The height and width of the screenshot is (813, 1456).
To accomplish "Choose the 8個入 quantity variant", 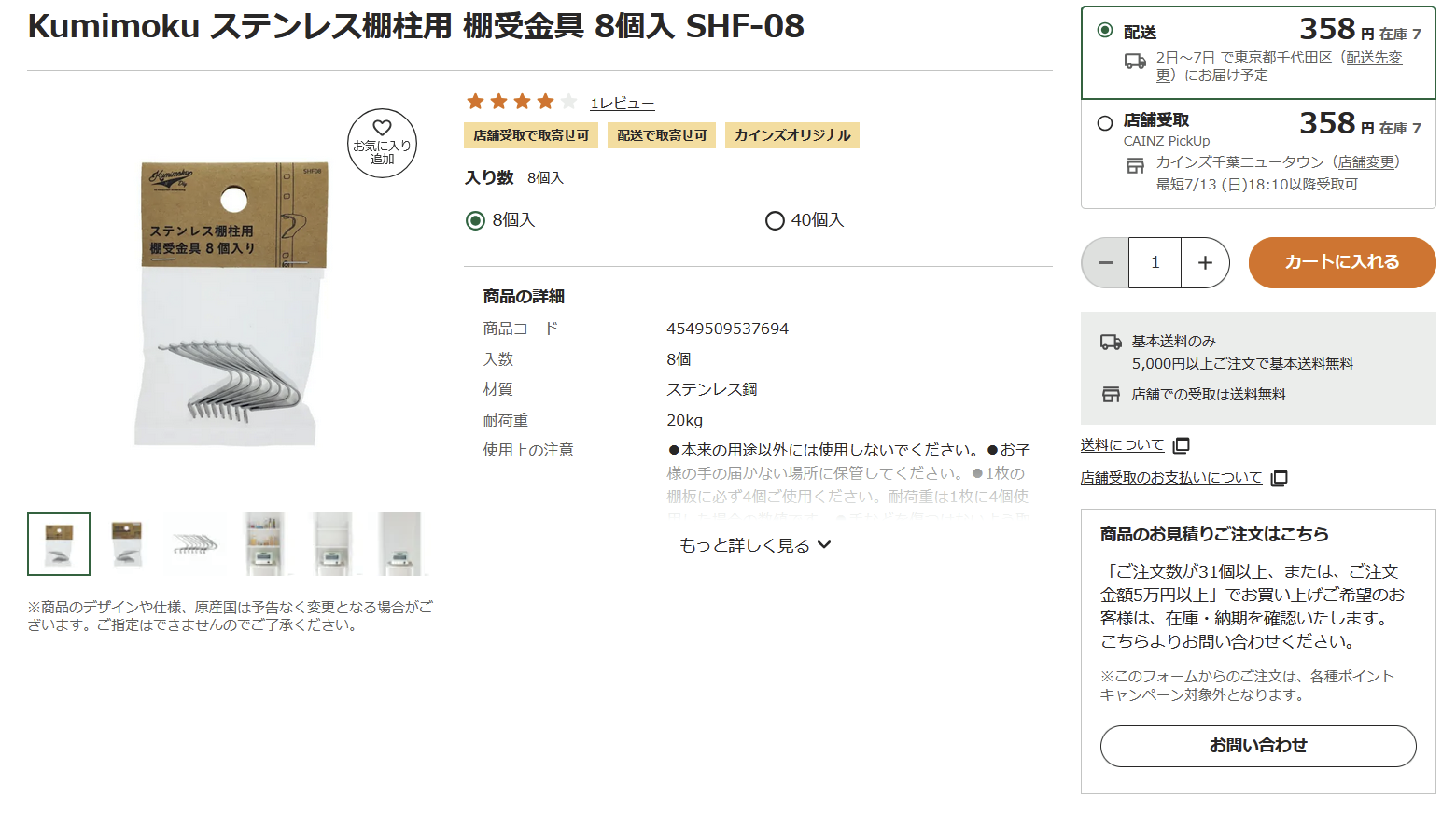I will coord(476,220).
